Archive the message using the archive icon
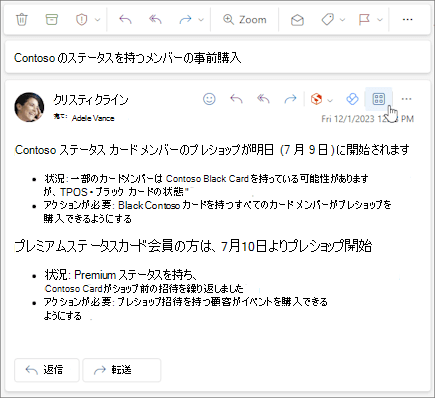The height and width of the screenshot is (398, 435). coord(51,19)
